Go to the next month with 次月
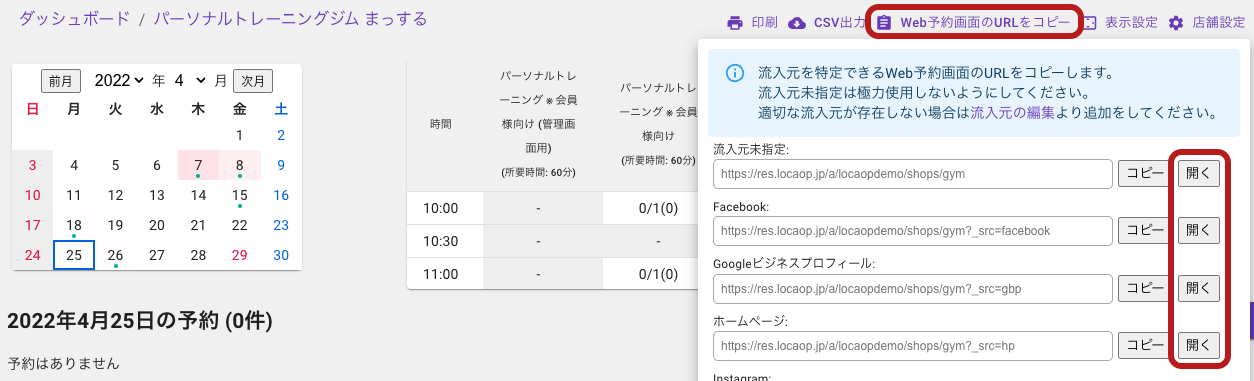Screen dimensions: 1254x381 point(253,81)
